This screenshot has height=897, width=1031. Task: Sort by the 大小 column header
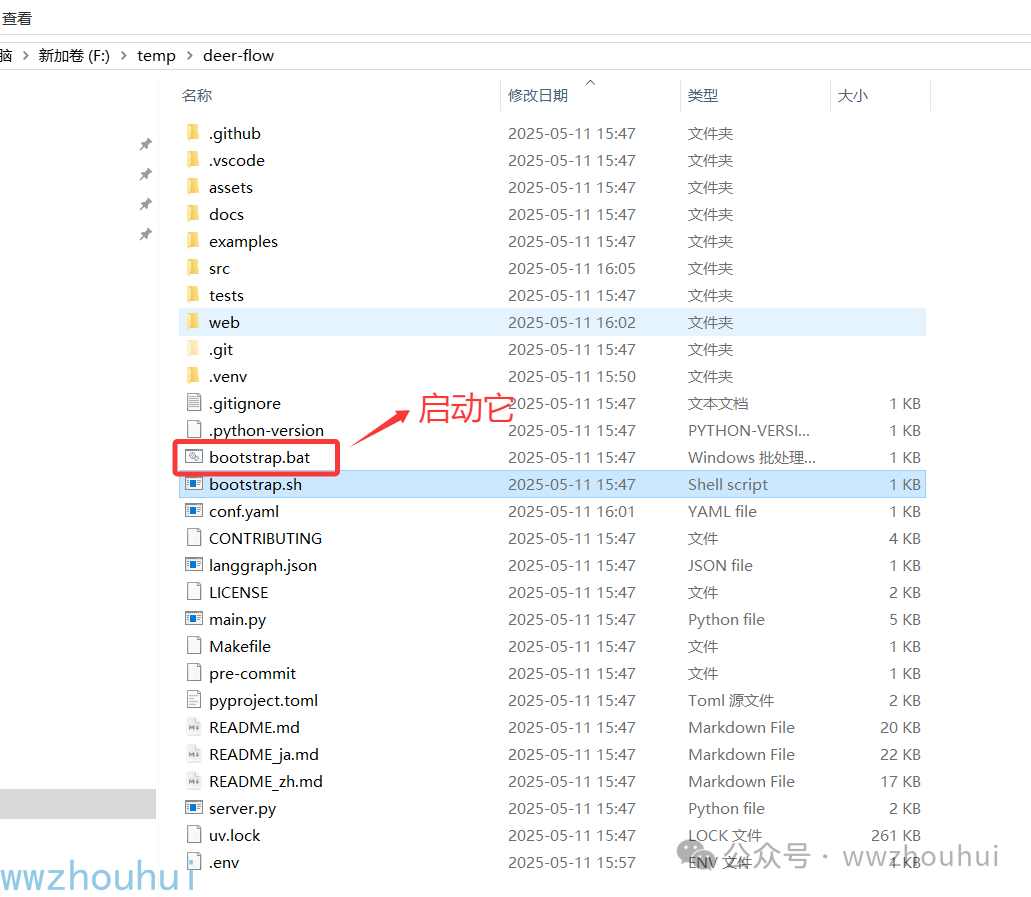tap(853, 95)
